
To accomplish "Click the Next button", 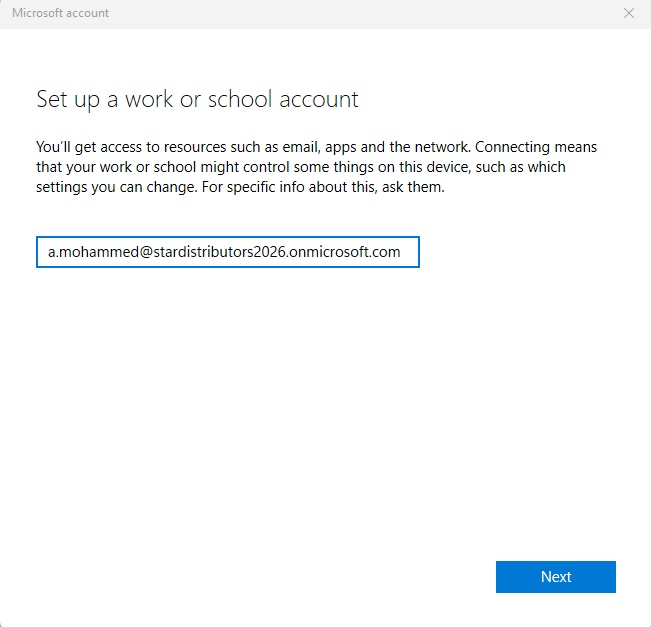I will click(x=555, y=577).
